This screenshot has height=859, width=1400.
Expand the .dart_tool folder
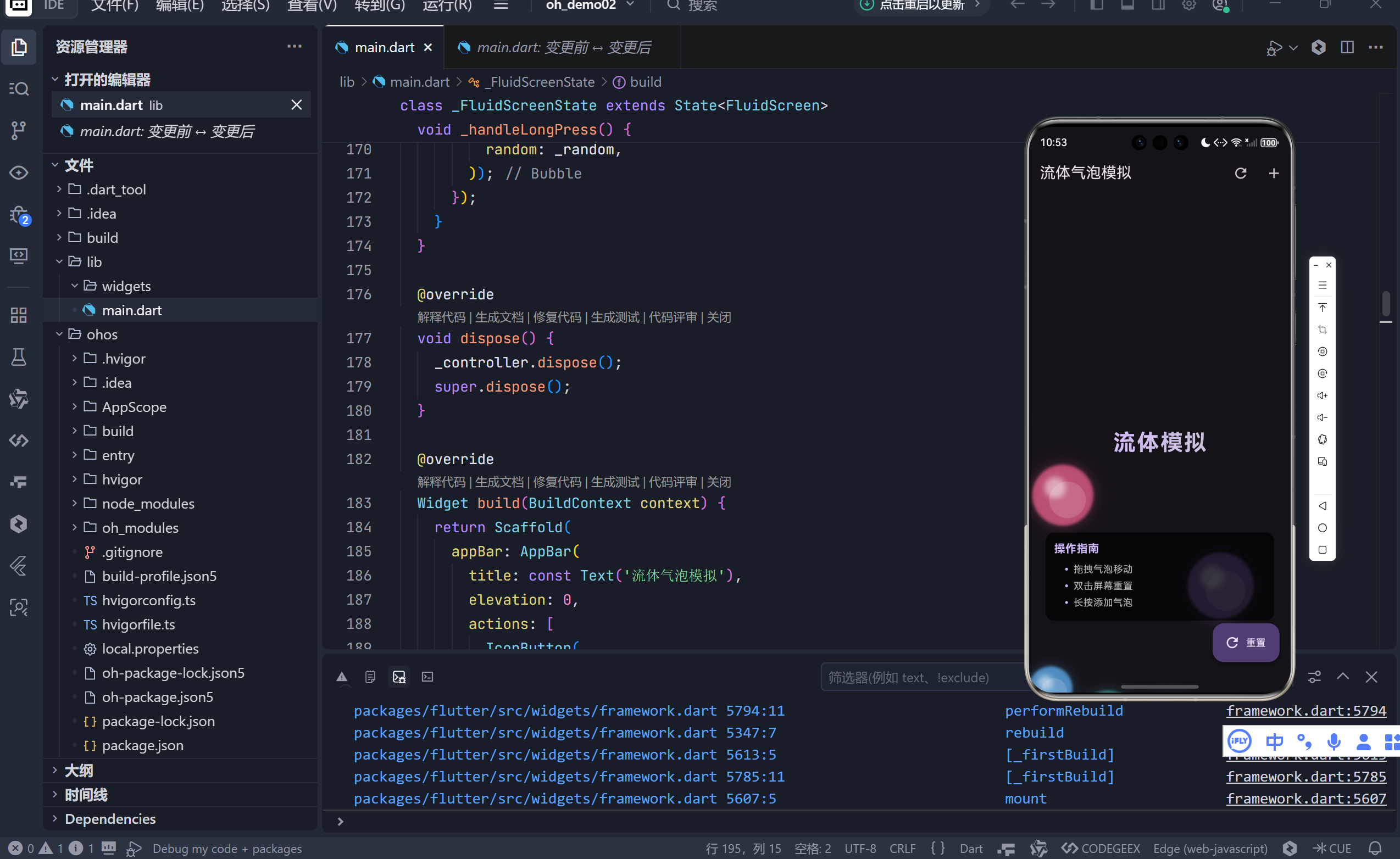click(116, 189)
